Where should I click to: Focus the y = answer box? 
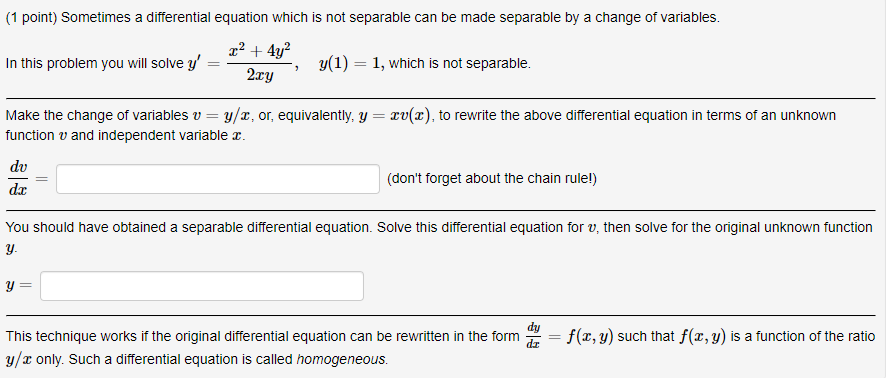point(202,286)
